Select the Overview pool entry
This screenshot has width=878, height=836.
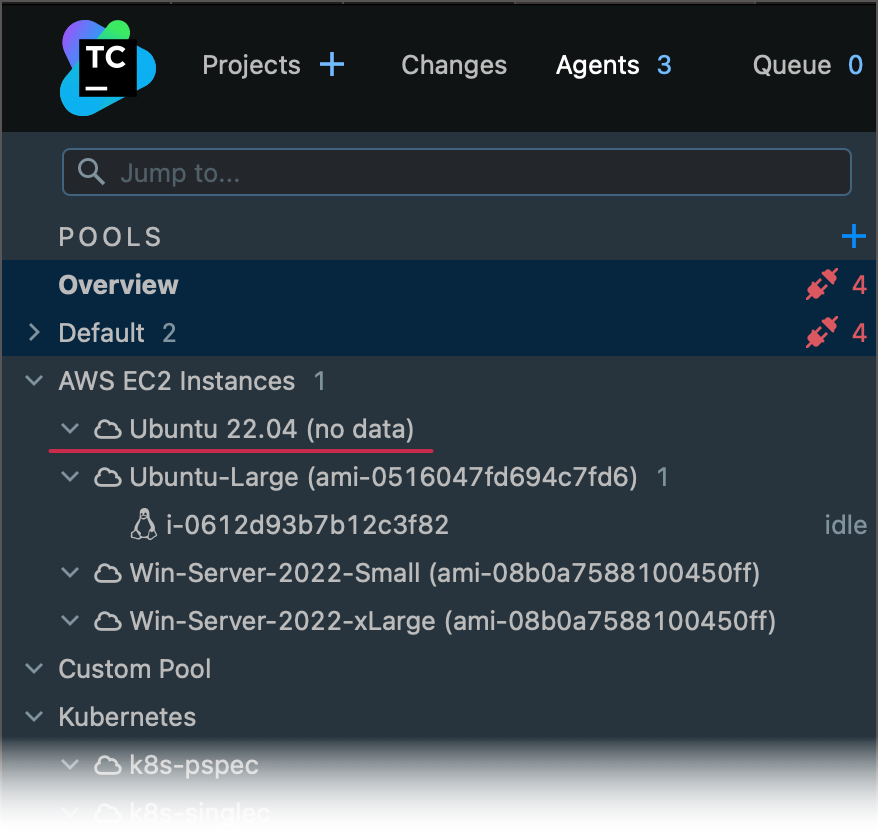coord(118,284)
